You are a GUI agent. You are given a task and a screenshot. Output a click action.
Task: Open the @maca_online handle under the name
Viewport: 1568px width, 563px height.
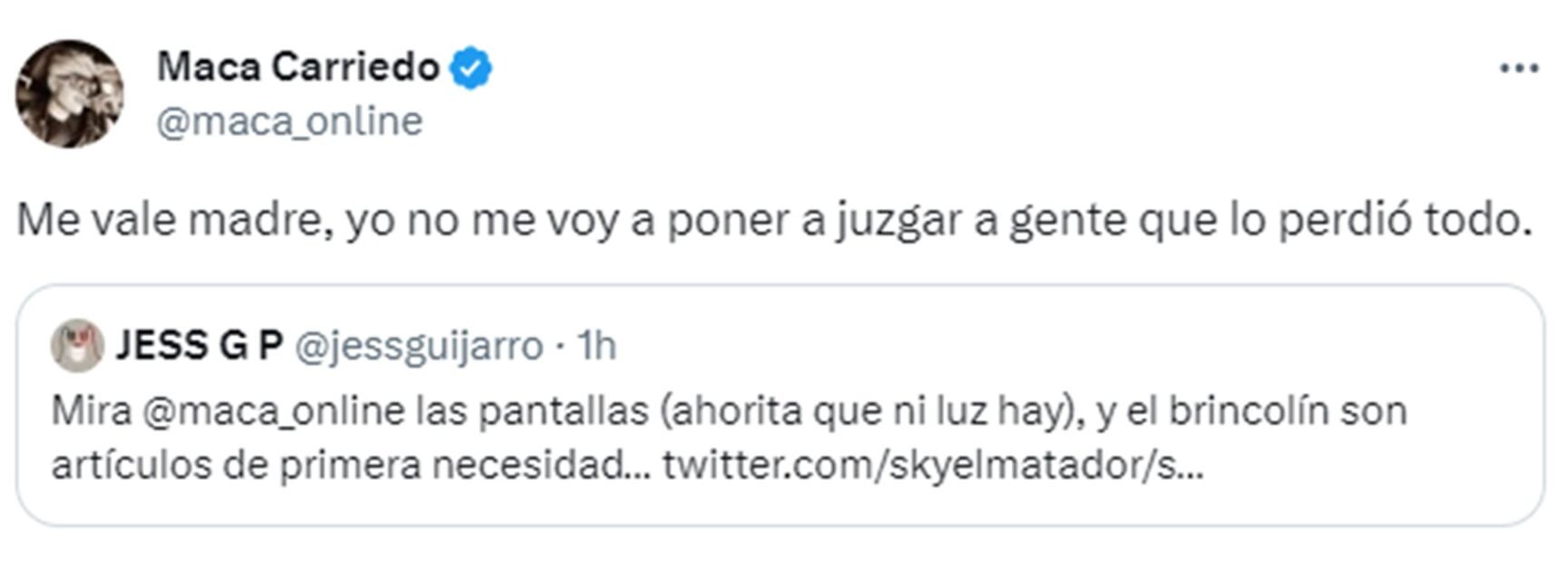tap(289, 122)
